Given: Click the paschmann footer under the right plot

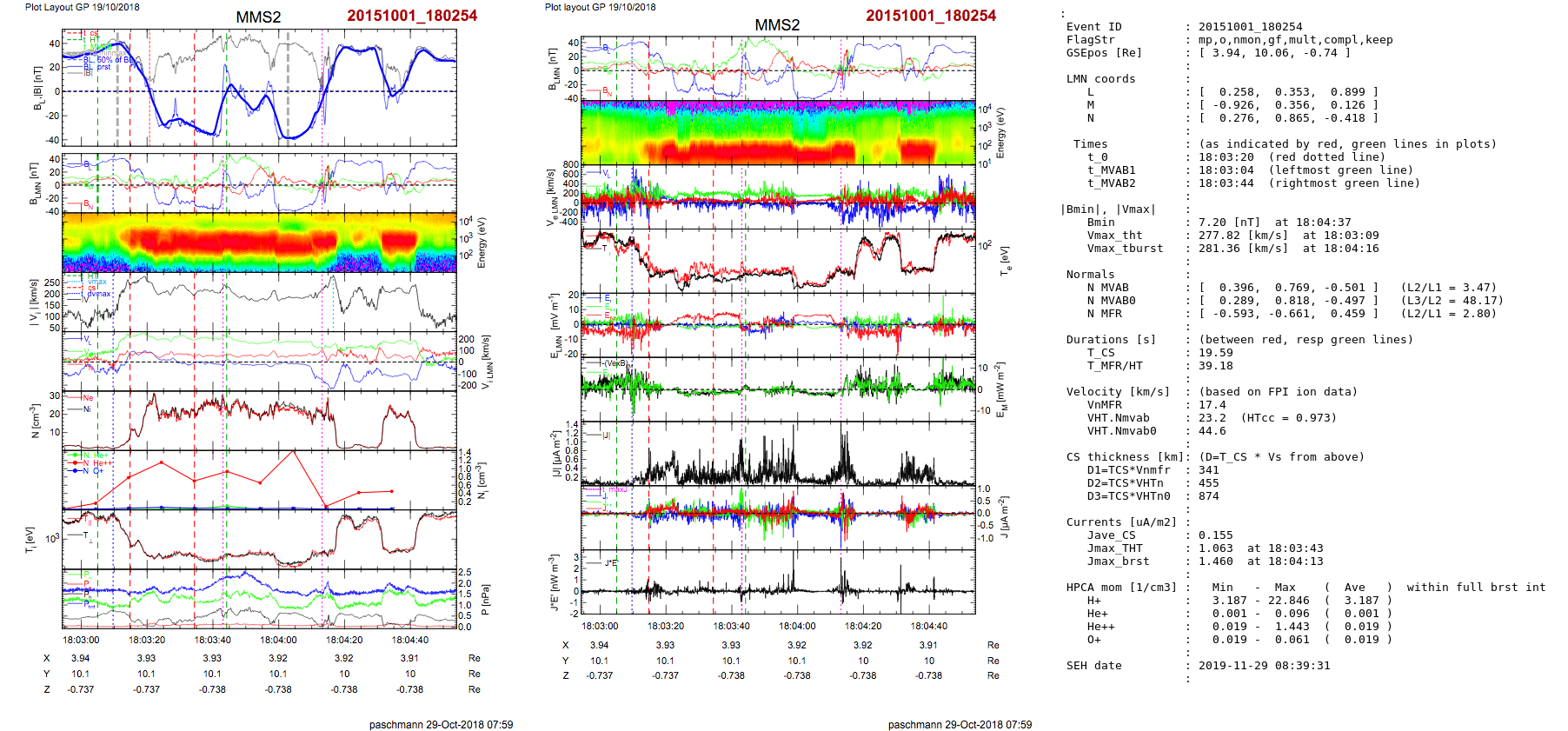Looking at the screenshot, I should pos(960,724).
